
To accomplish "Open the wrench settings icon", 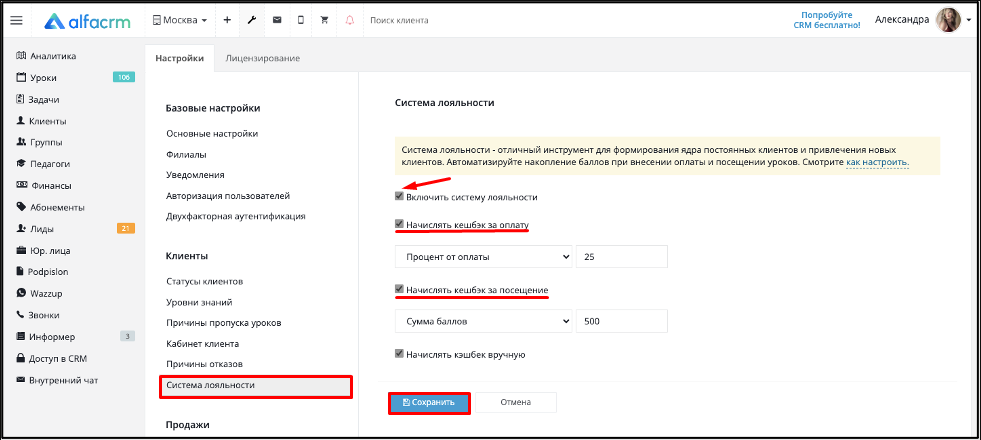I will point(252,20).
